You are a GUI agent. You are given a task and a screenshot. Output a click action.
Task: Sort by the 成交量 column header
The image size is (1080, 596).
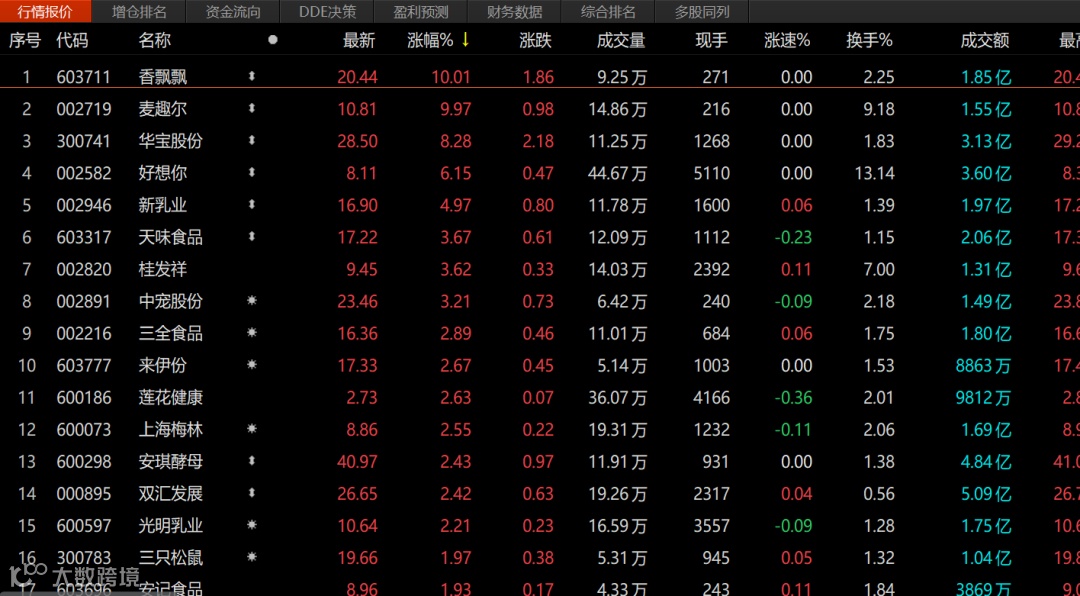point(621,41)
